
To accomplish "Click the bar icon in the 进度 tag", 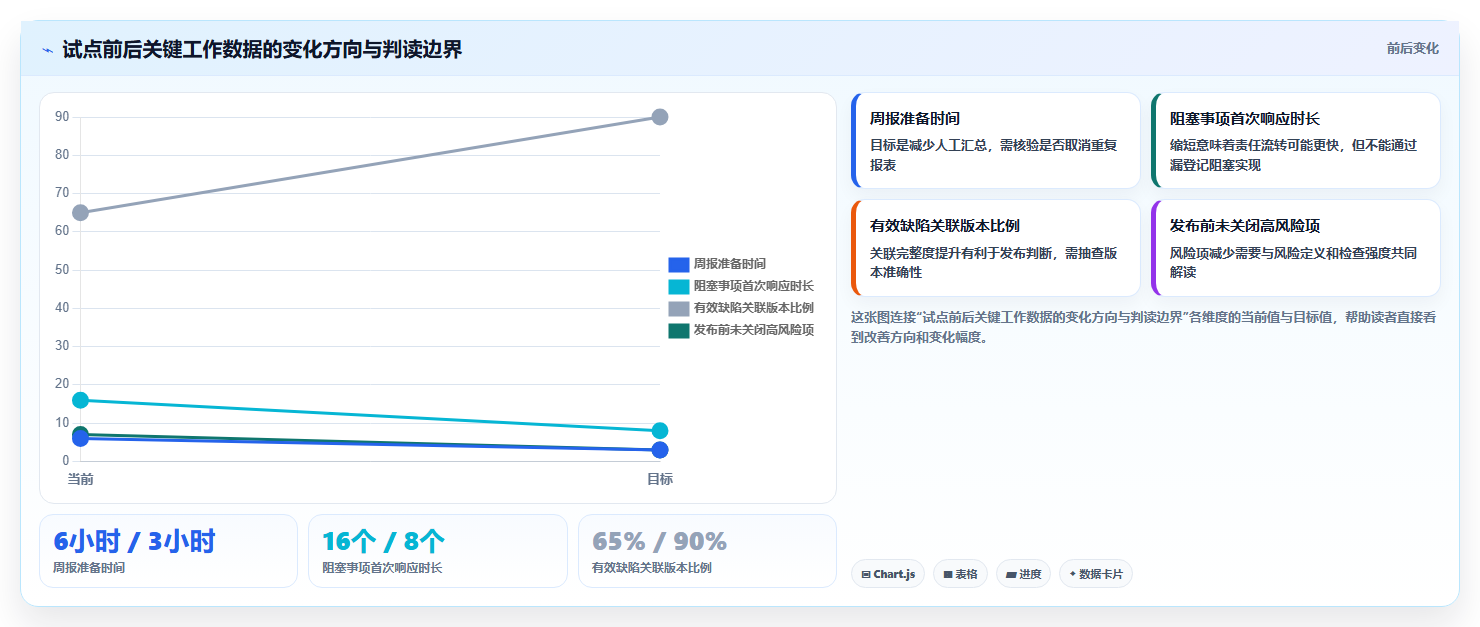I will click(1011, 575).
